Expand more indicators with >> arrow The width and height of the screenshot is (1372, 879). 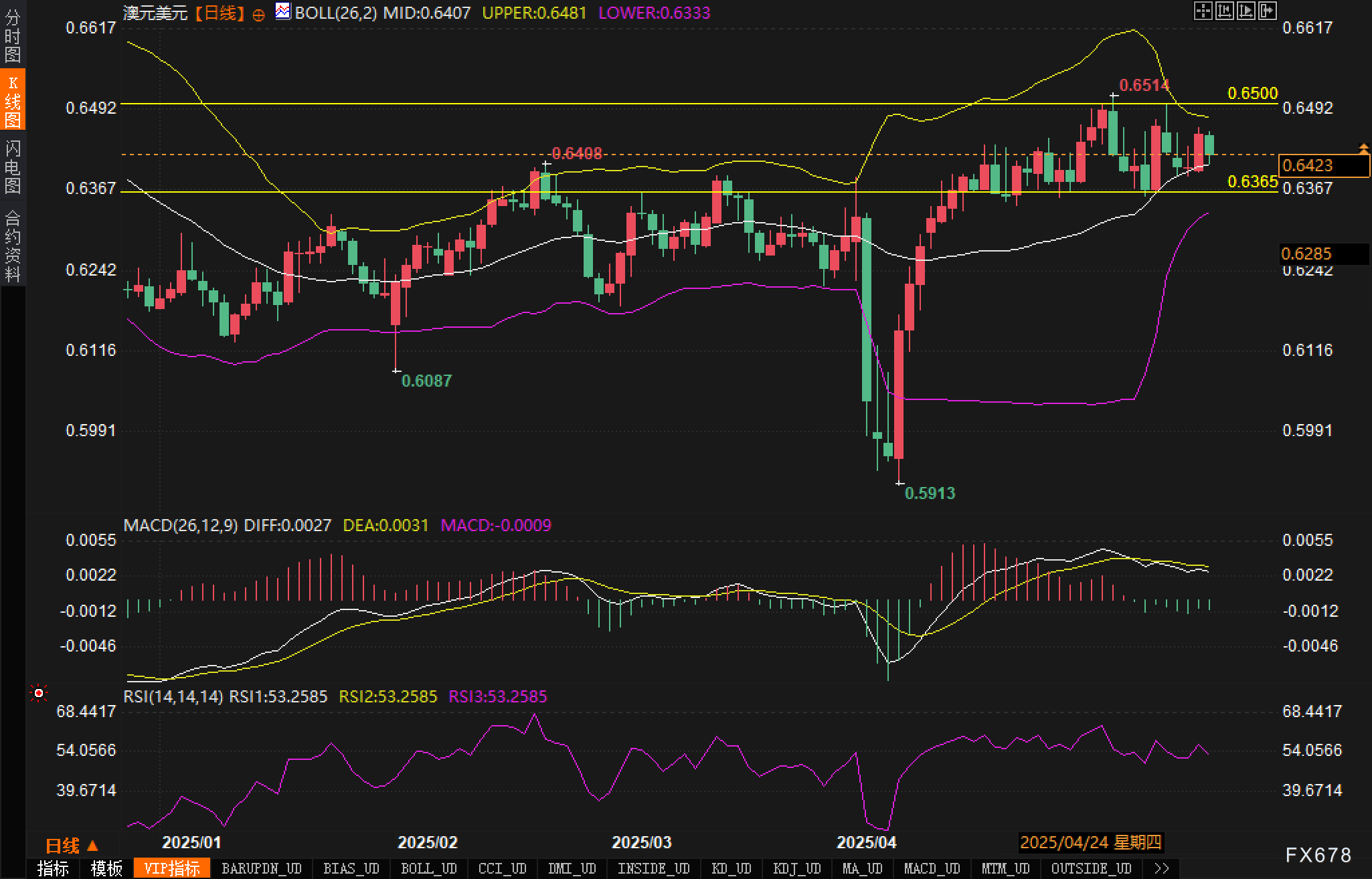coord(1162,868)
